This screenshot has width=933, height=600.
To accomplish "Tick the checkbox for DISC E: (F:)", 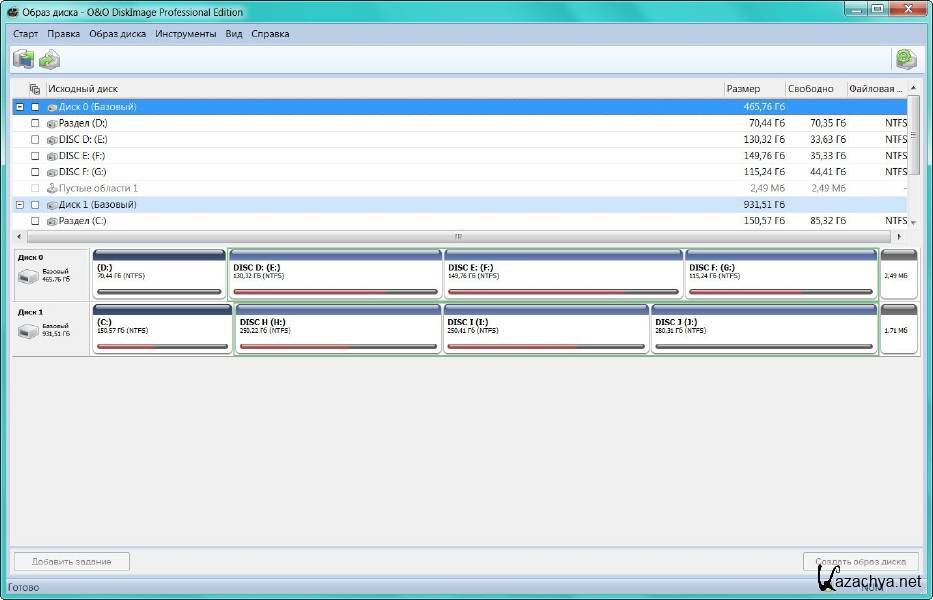I will [35, 156].
